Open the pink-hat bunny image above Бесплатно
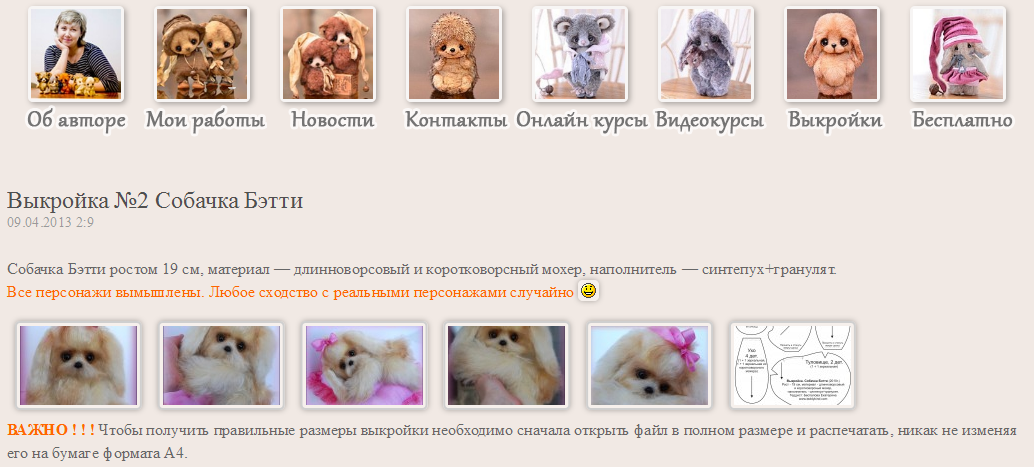The width and height of the screenshot is (1034, 467). 958,54
